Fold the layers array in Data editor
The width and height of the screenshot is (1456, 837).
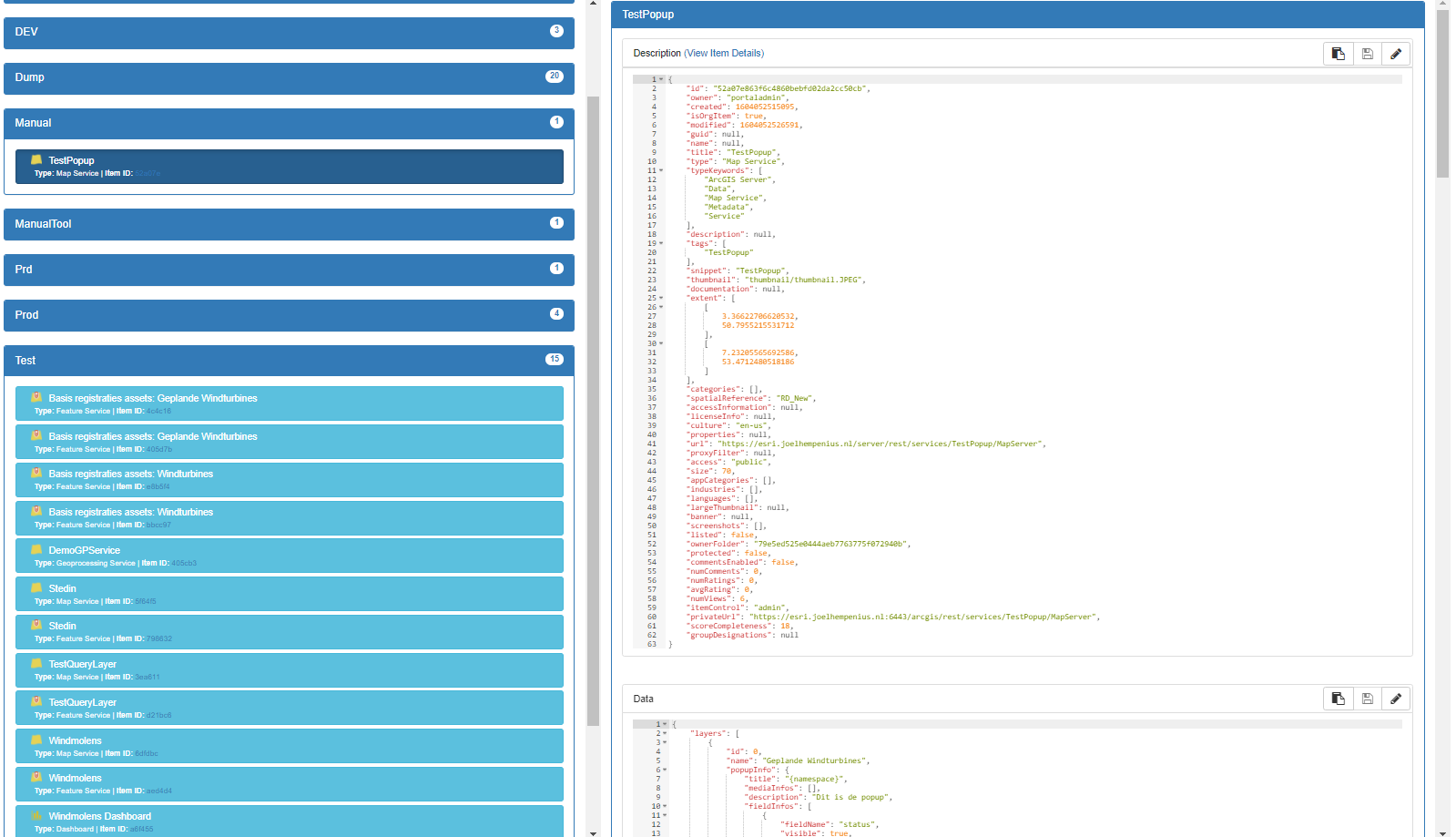pyautogui.click(x=665, y=733)
